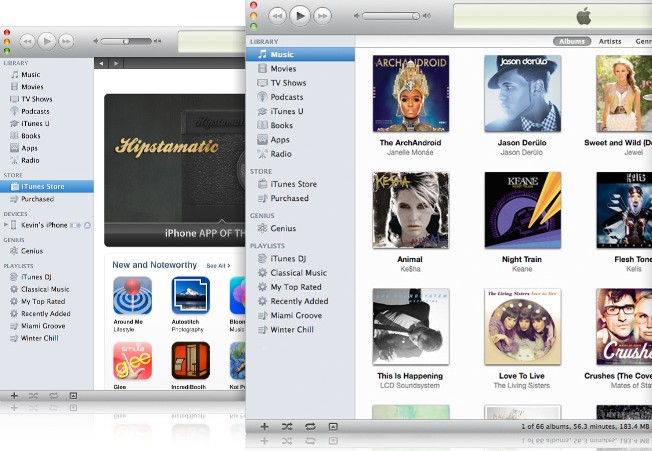652x451 pixels.
Task: Add playlist with back window plus icon
Action: click(14, 396)
